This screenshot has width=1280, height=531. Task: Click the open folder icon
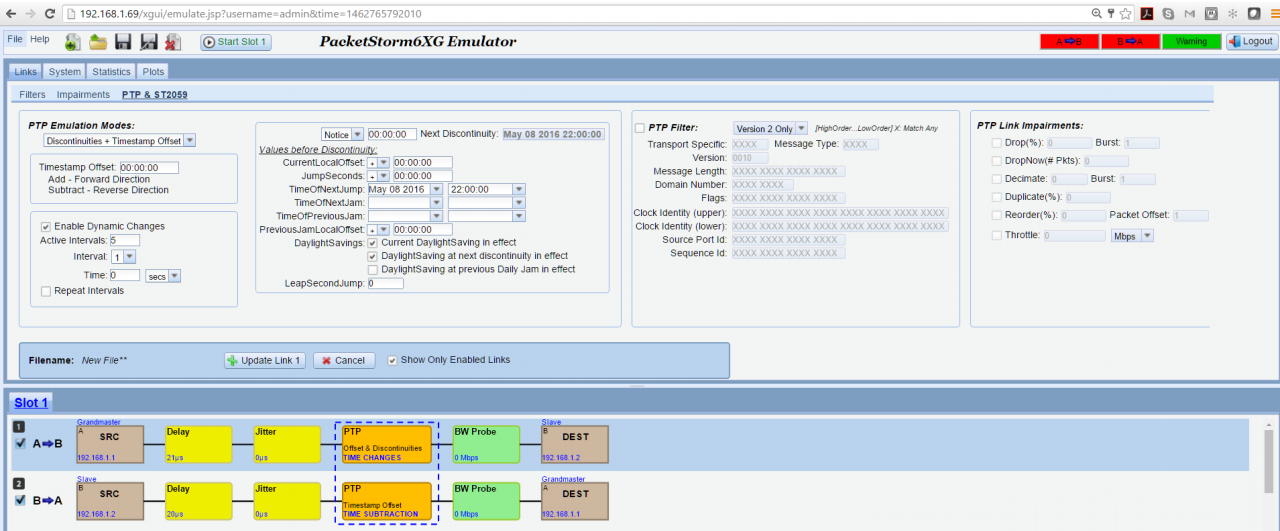coord(98,42)
